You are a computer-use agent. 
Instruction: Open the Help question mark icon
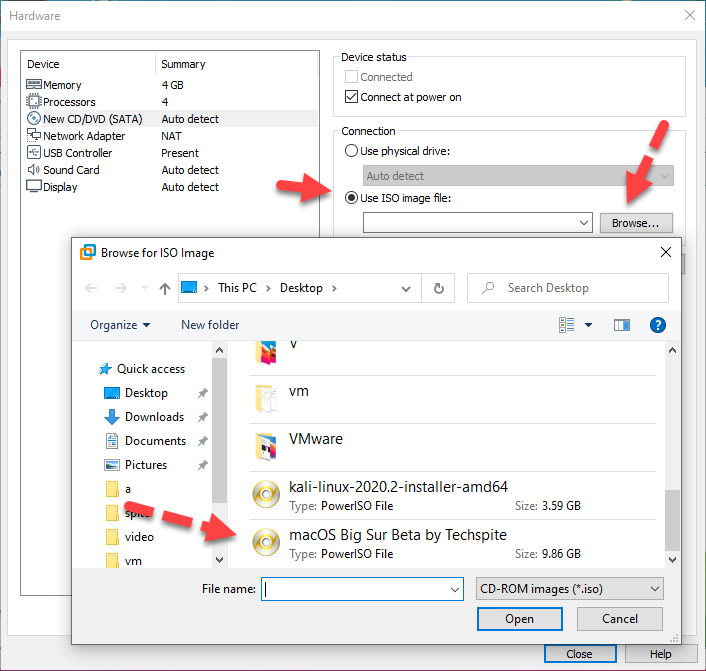[x=657, y=325]
